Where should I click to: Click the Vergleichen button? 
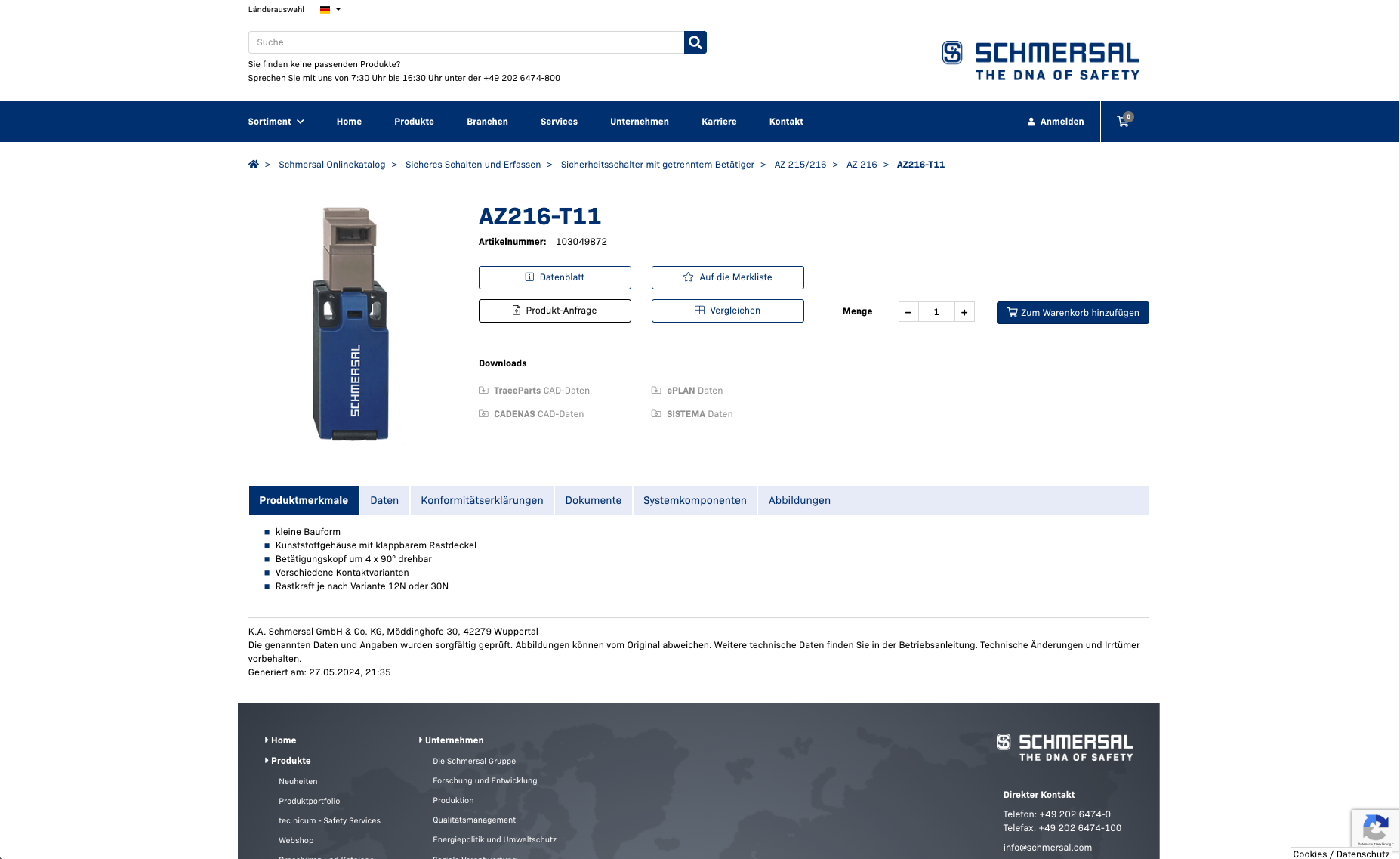(x=728, y=311)
